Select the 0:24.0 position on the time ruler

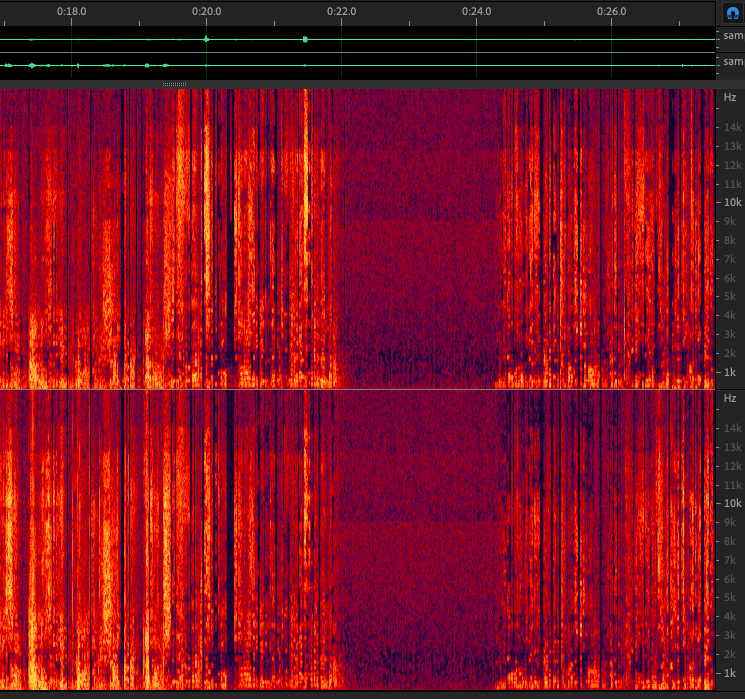[476, 12]
